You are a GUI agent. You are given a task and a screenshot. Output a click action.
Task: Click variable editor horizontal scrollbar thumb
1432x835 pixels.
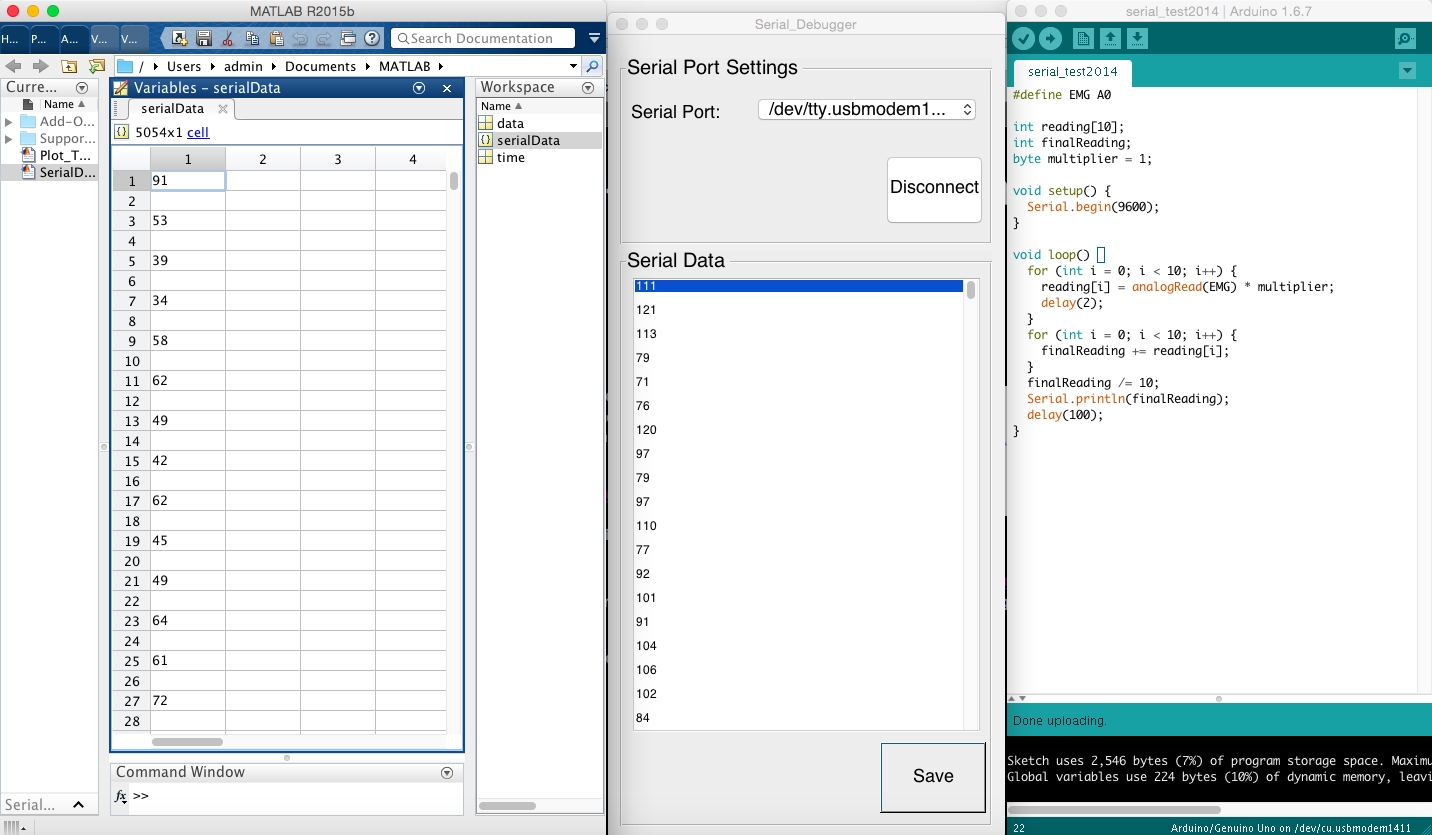pyautogui.click(x=187, y=742)
